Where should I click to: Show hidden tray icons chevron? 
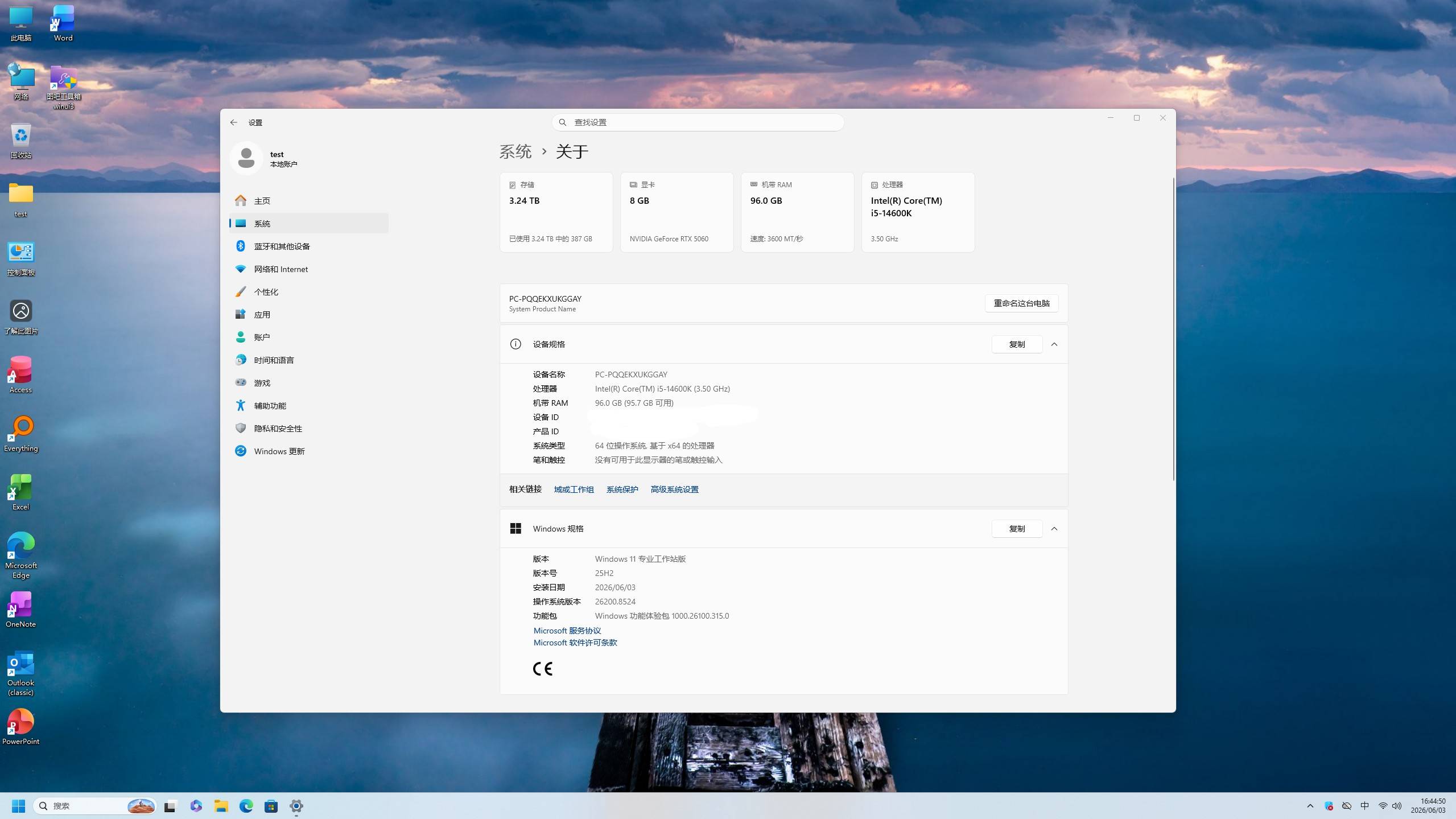click(x=1310, y=806)
